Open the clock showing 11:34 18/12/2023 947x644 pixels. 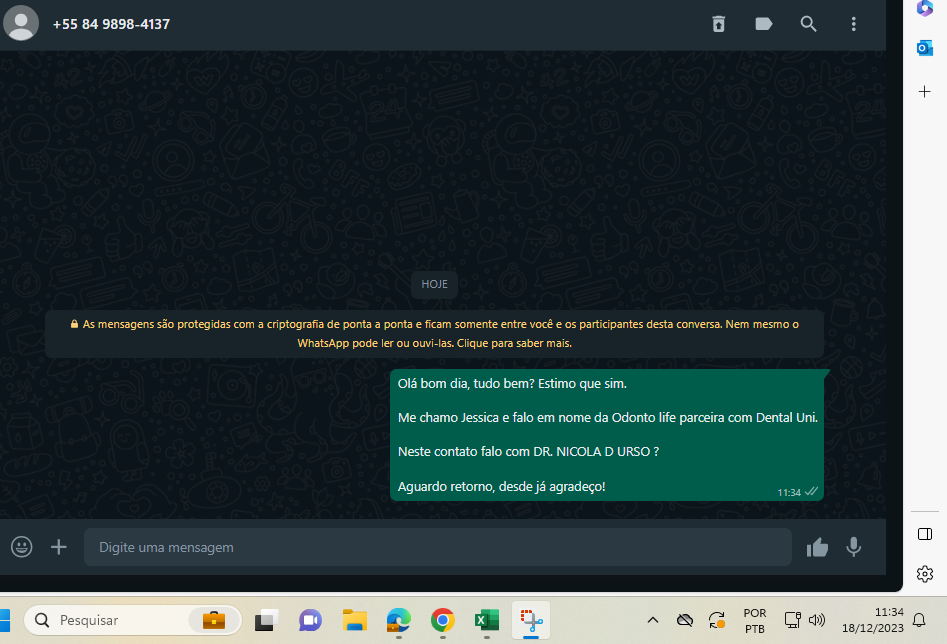click(x=873, y=620)
